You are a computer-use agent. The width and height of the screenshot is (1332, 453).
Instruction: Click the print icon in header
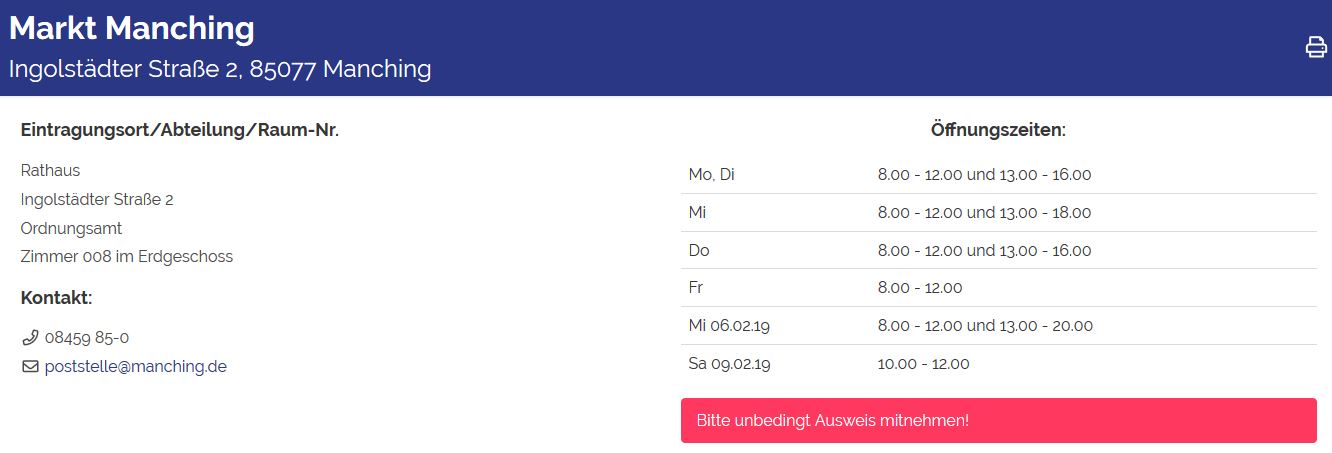1316,47
